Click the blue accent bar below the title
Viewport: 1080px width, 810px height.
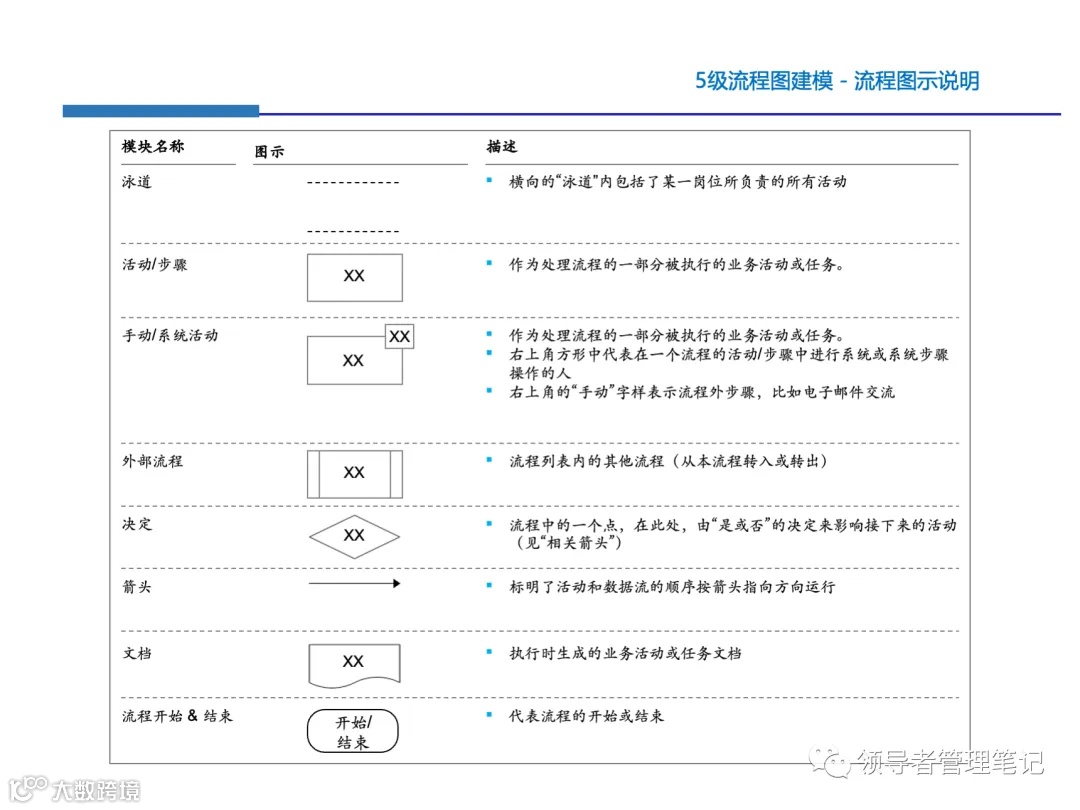pyautogui.click(x=160, y=107)
